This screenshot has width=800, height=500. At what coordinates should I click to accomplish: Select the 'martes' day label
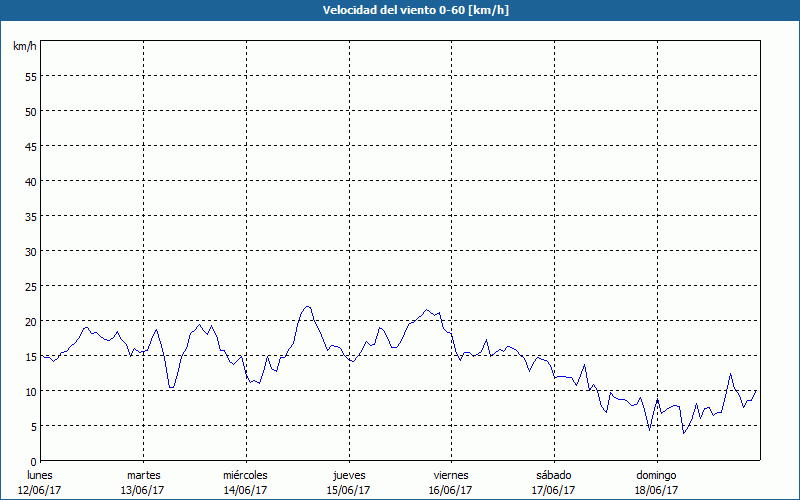[x=143, y=475]
